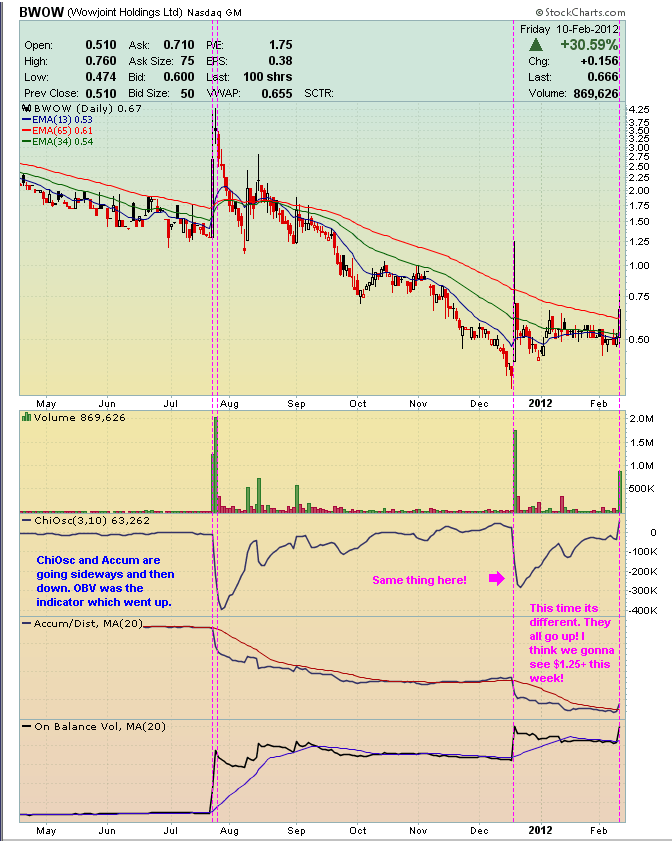Click the High value 0.760
Viewport: 672px width, 841px height.
pos(101,61)
